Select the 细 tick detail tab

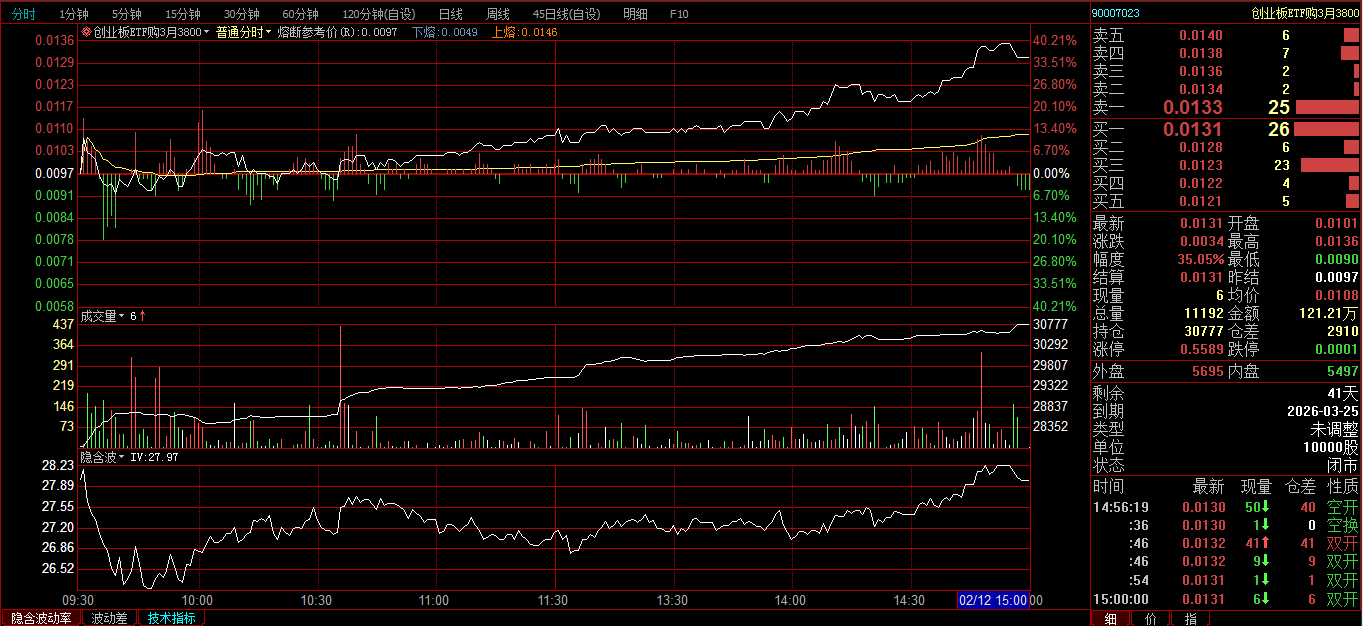pyautogui.click(x=1111, y=619)
